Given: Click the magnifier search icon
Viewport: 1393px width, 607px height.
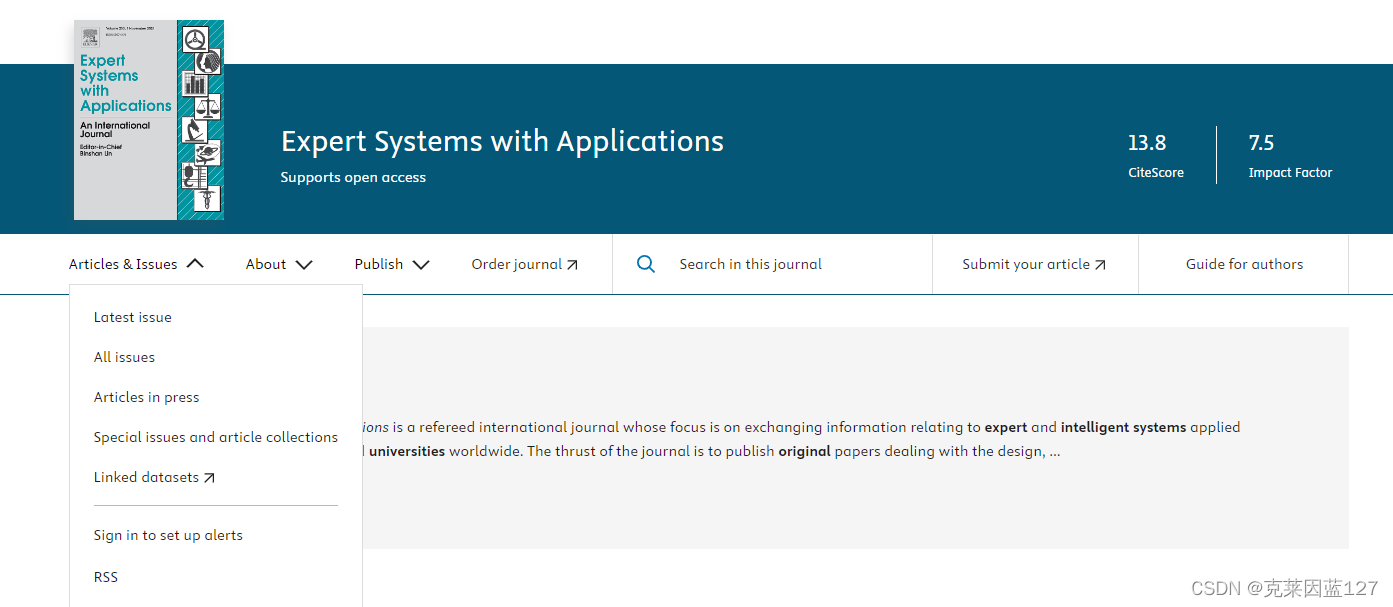Looking at the screenshot, I should (x=646, y=264).
